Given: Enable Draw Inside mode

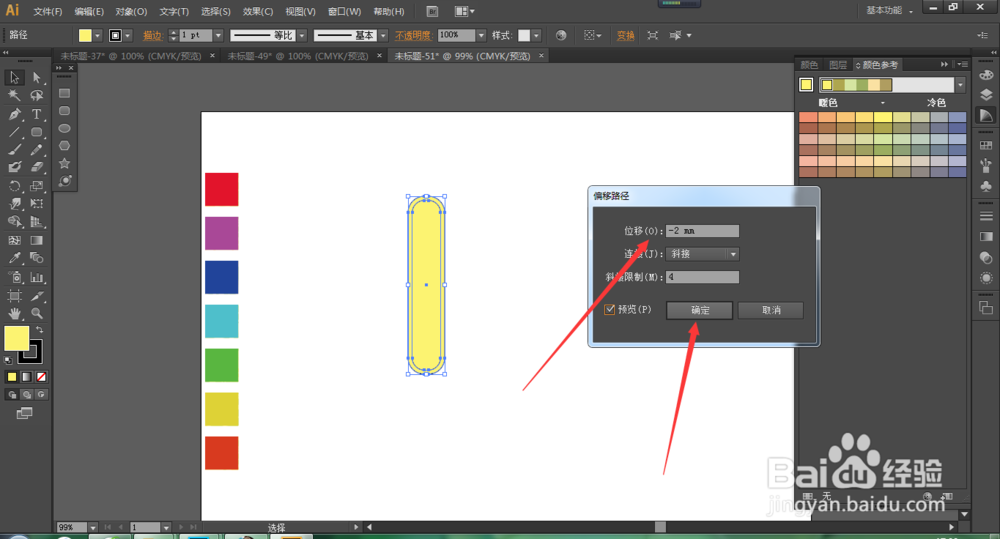Looking at the screenshot, I should [41, 395].
